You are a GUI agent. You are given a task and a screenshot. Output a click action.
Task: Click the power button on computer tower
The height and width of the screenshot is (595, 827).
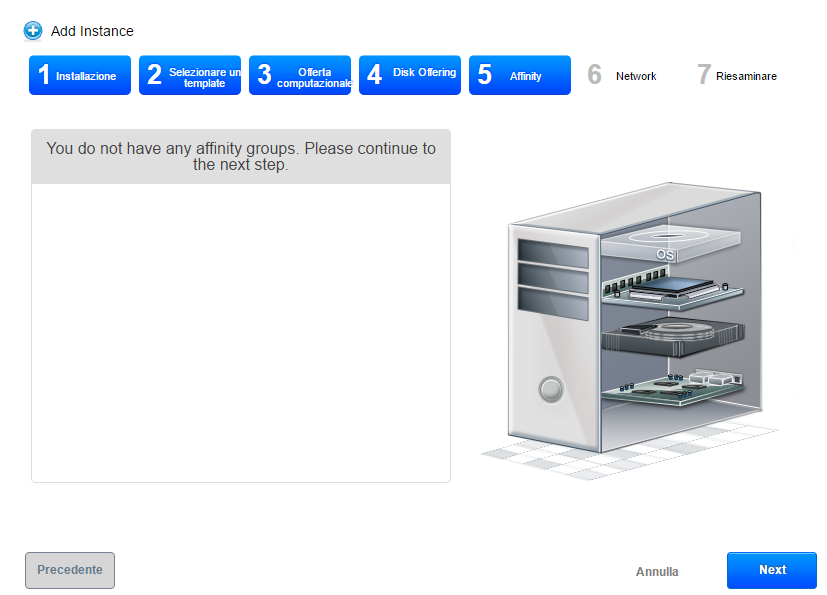(551, 389)
